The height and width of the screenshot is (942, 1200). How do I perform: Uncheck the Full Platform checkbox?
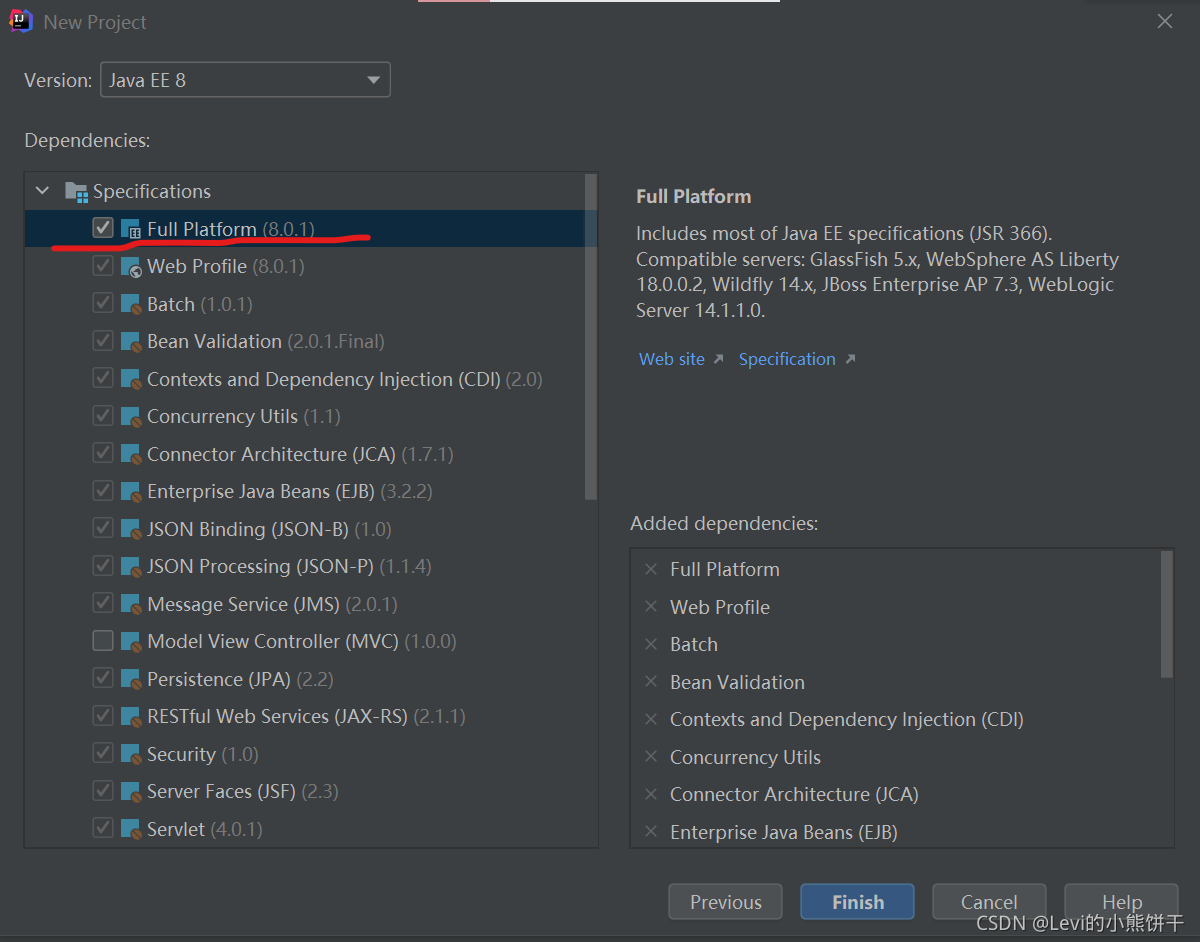pyautogui.click(x=103, y=228)
